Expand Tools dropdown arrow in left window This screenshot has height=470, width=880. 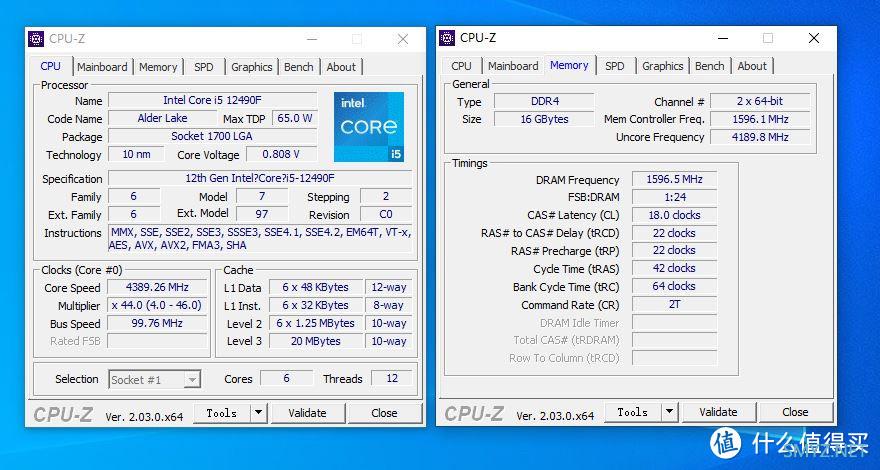click(258, 413)
